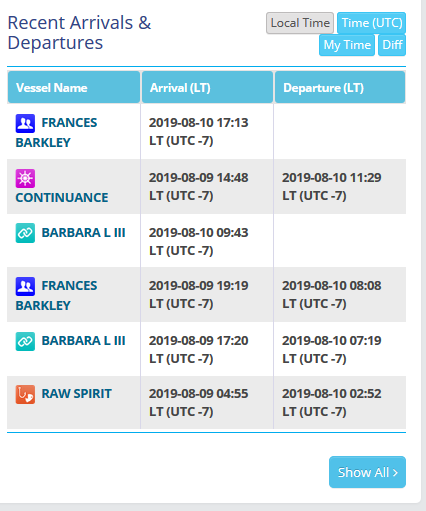Viewport: 426px width, 511px height.
Task: Switch to Local Time display
Action: coord(300,23)
